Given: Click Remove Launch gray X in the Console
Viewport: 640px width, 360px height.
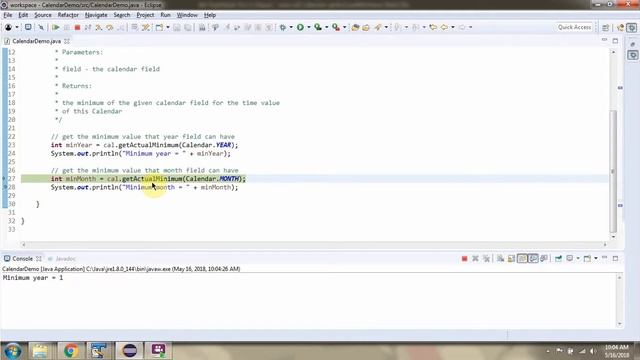Looking at the screenshot, I should [475, 258].
